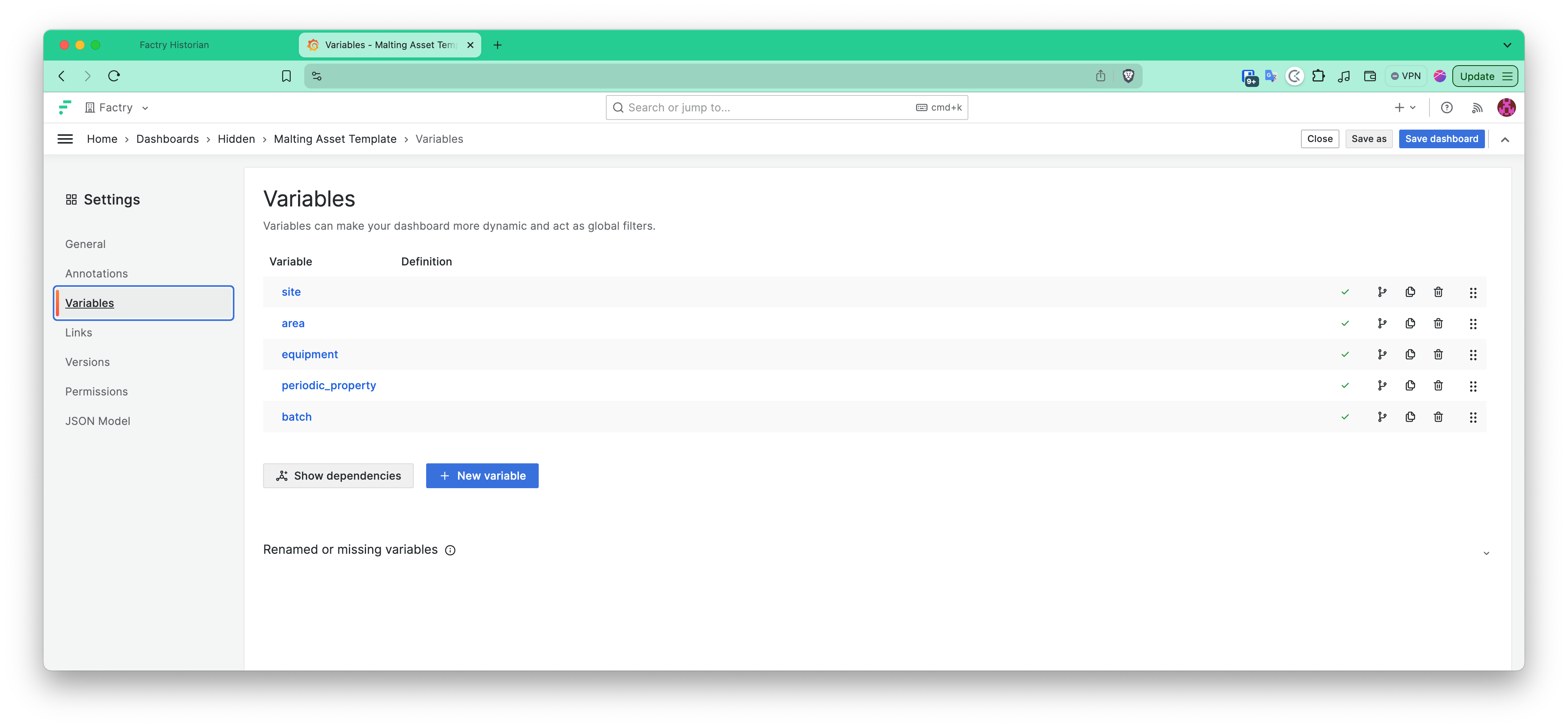
Task: Click the Show dependencies button
Action: [x=338, y=476]
